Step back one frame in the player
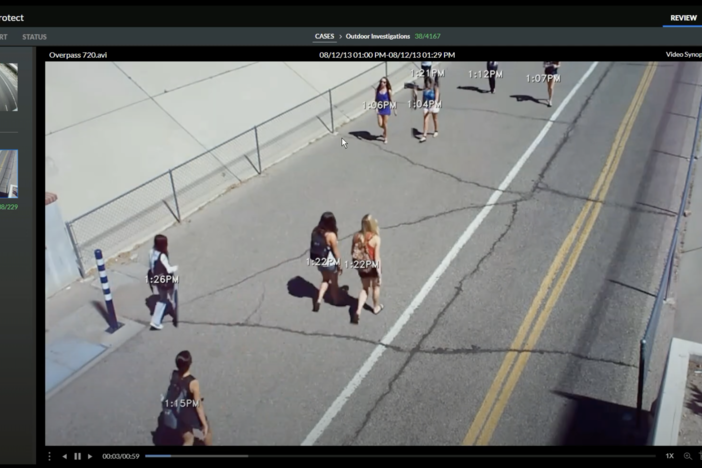Image resolution: width=702 pixels, height=468 pixels. click(x=64, y=456)
